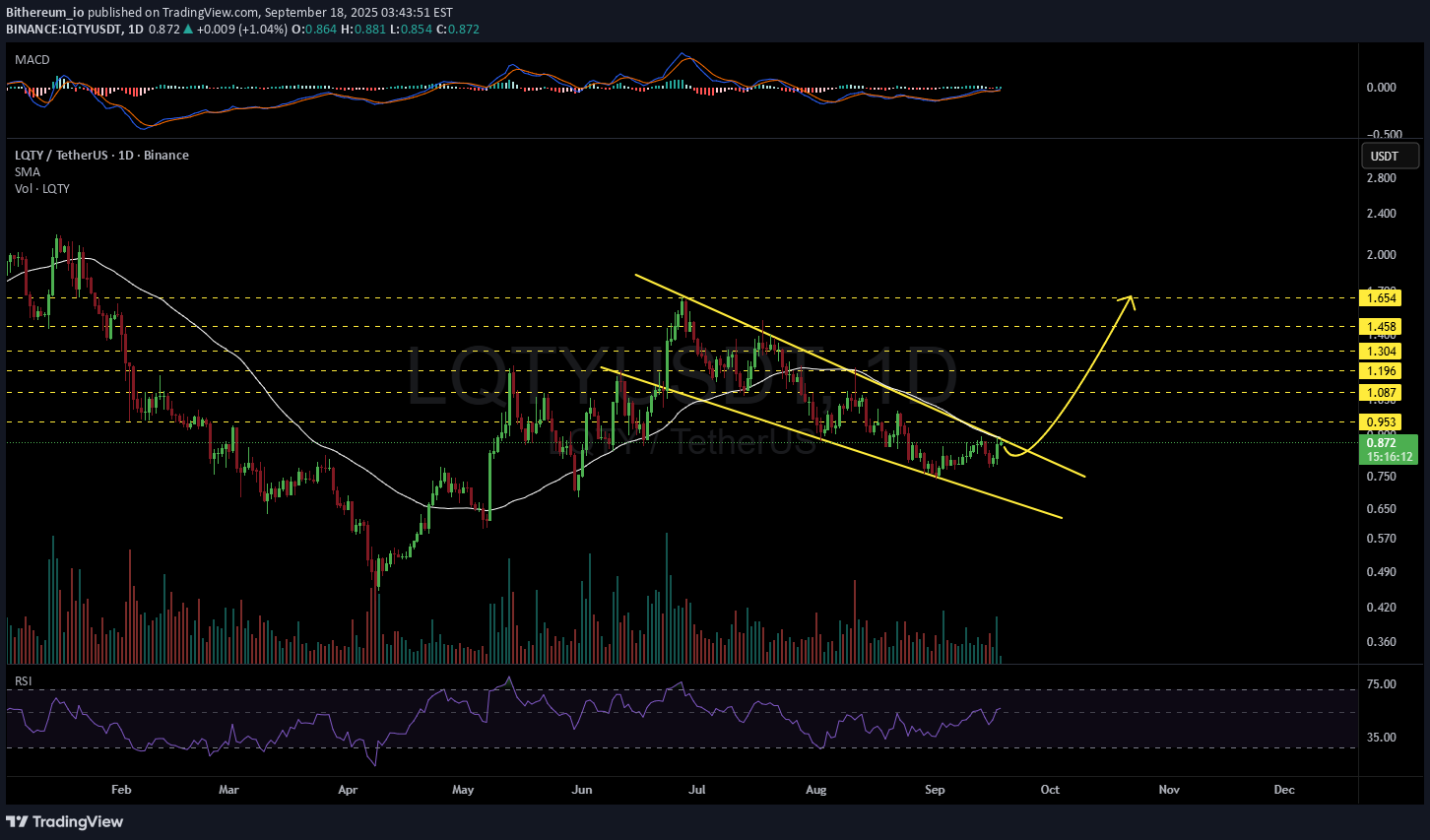Image resolution: width=1430 pixels, height=840 pixels.
Task: Click the BINANCE:LQTYUSDT ticker text
Action: click(65, 30)
